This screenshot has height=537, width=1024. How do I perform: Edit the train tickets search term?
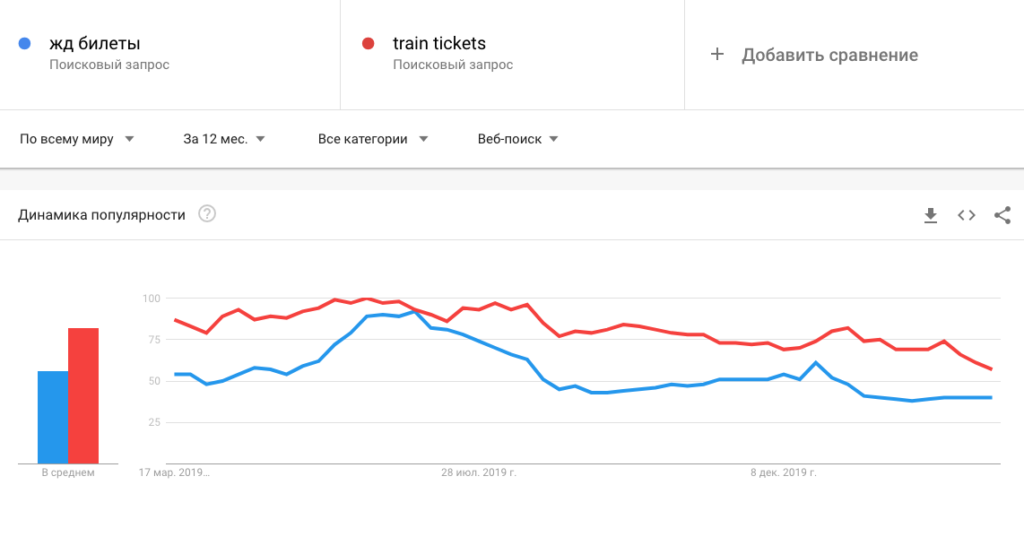point(439,44)
